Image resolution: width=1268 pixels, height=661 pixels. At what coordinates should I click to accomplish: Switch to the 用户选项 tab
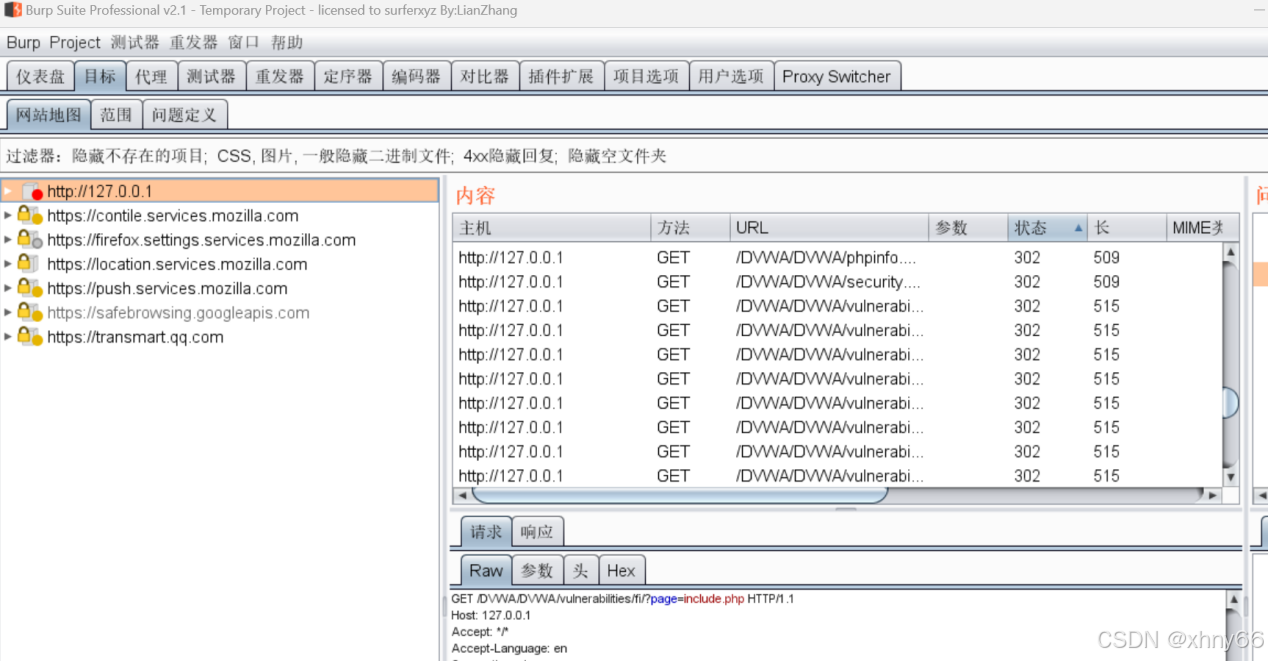731,76
